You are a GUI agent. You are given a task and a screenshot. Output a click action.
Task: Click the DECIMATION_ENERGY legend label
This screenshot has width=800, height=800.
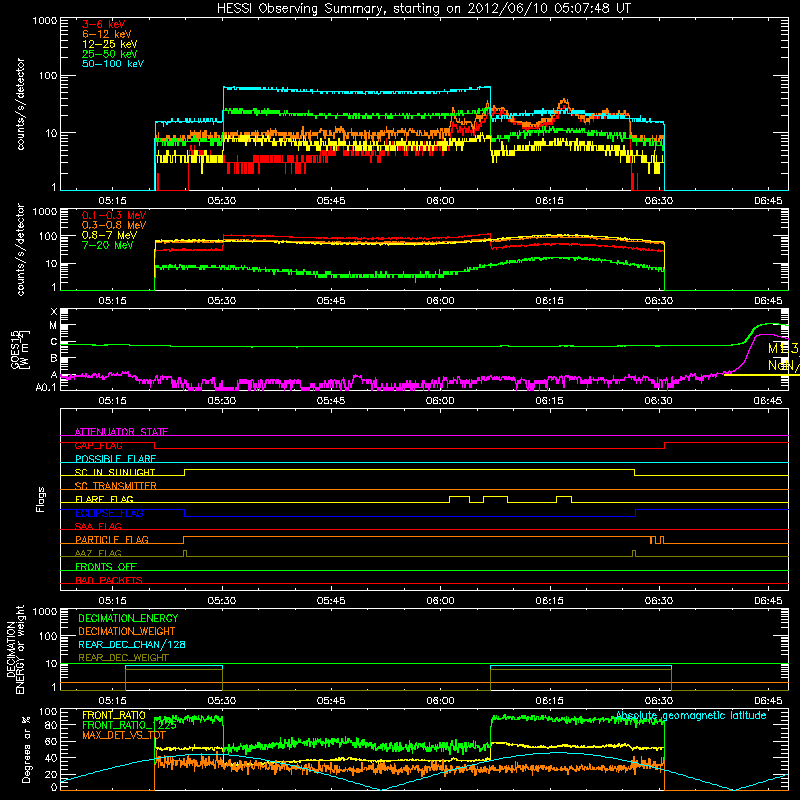128,618
